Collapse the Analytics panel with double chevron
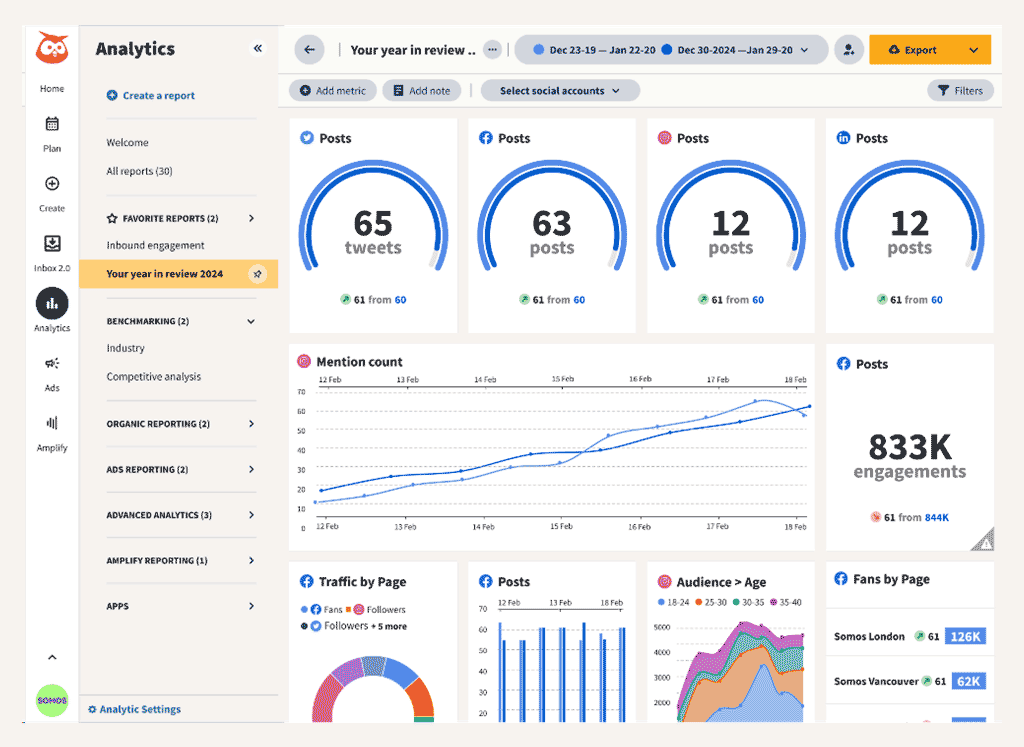Viewport: 1024px width, 747px height. coord(257,48)
